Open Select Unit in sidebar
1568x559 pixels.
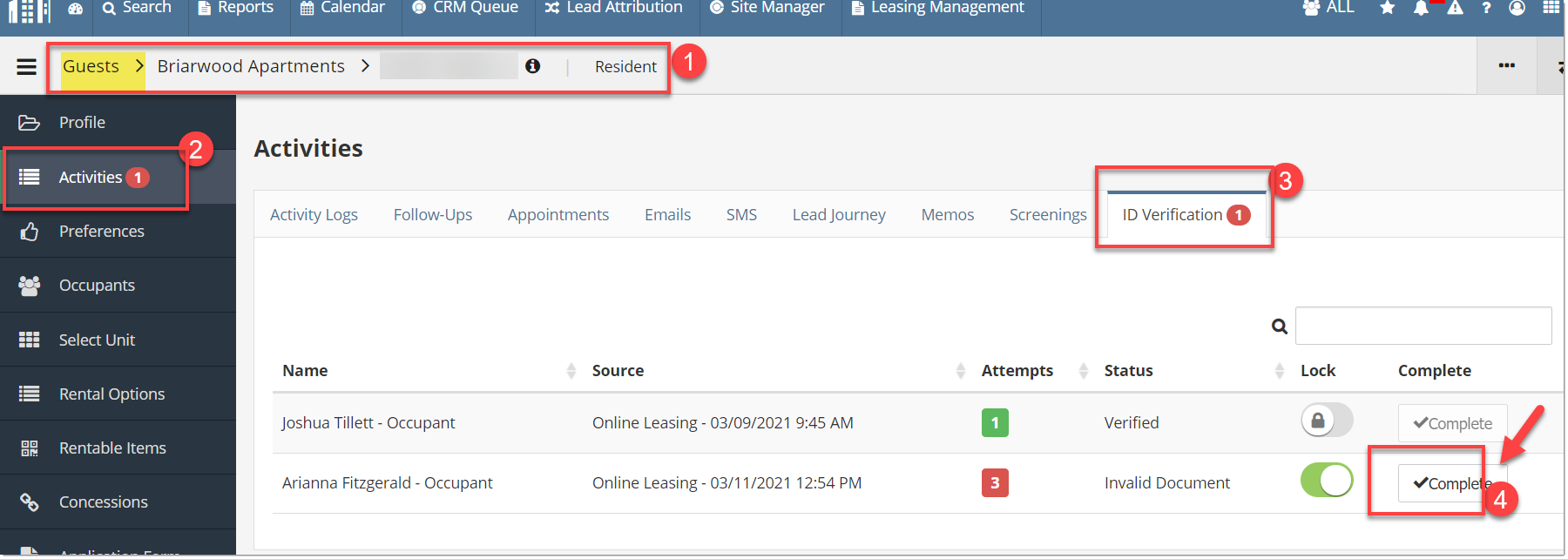[118, 340]
